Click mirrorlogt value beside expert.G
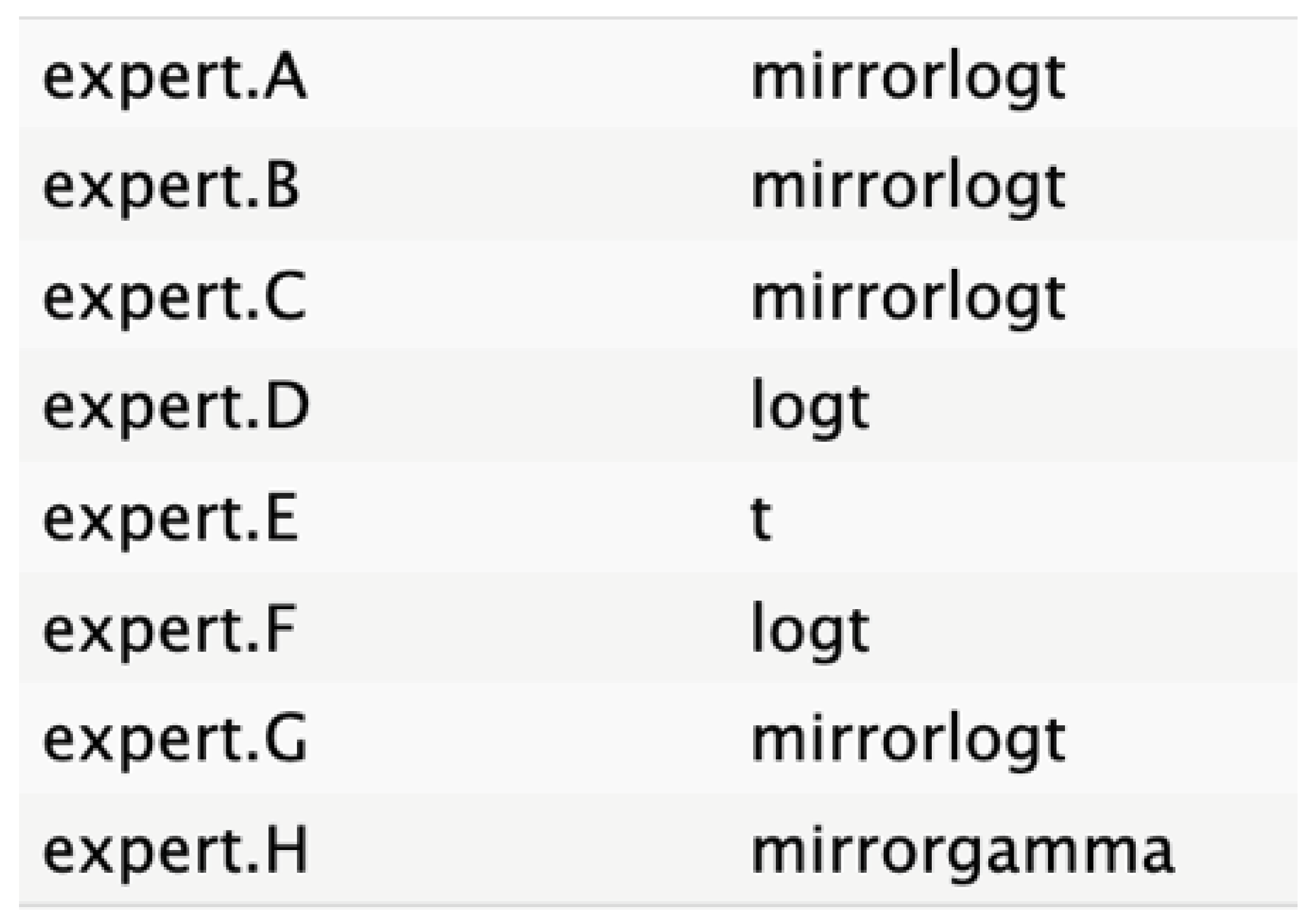The width and height of the screenshot is (1315, 924). (x=908, y=740)
